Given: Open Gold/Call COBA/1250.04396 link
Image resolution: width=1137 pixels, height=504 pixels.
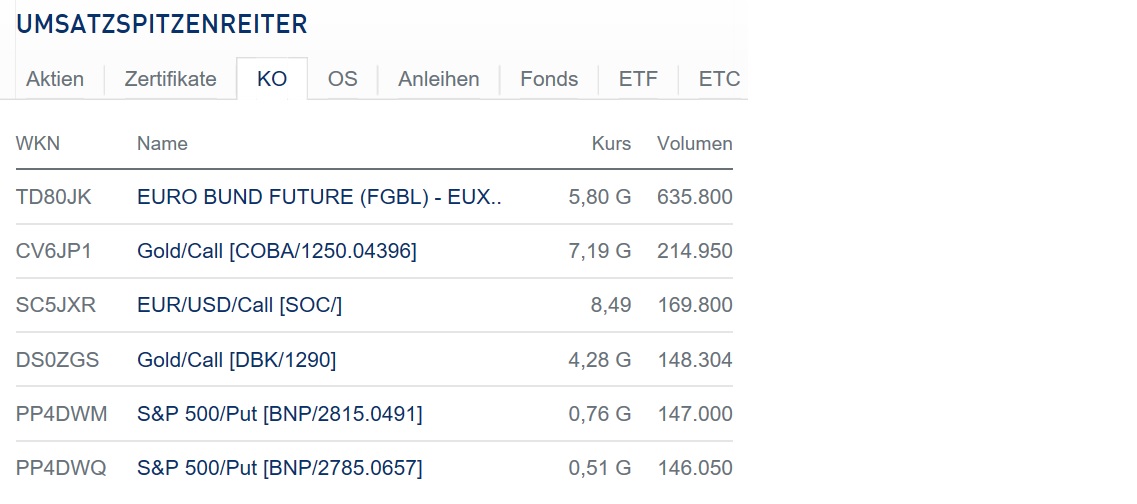Looking at the screenshot, I should pyautogui.click(x=276, y=251).
